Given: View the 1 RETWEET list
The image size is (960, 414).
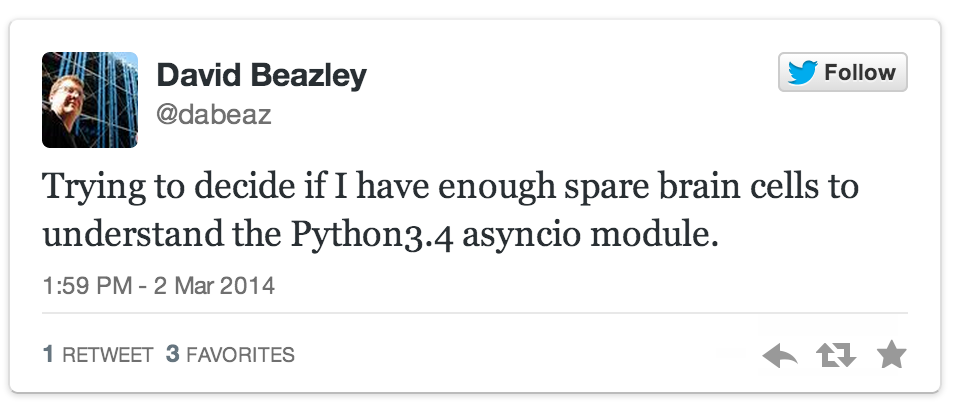Looking at the screenshot, I should click(97, 355).
